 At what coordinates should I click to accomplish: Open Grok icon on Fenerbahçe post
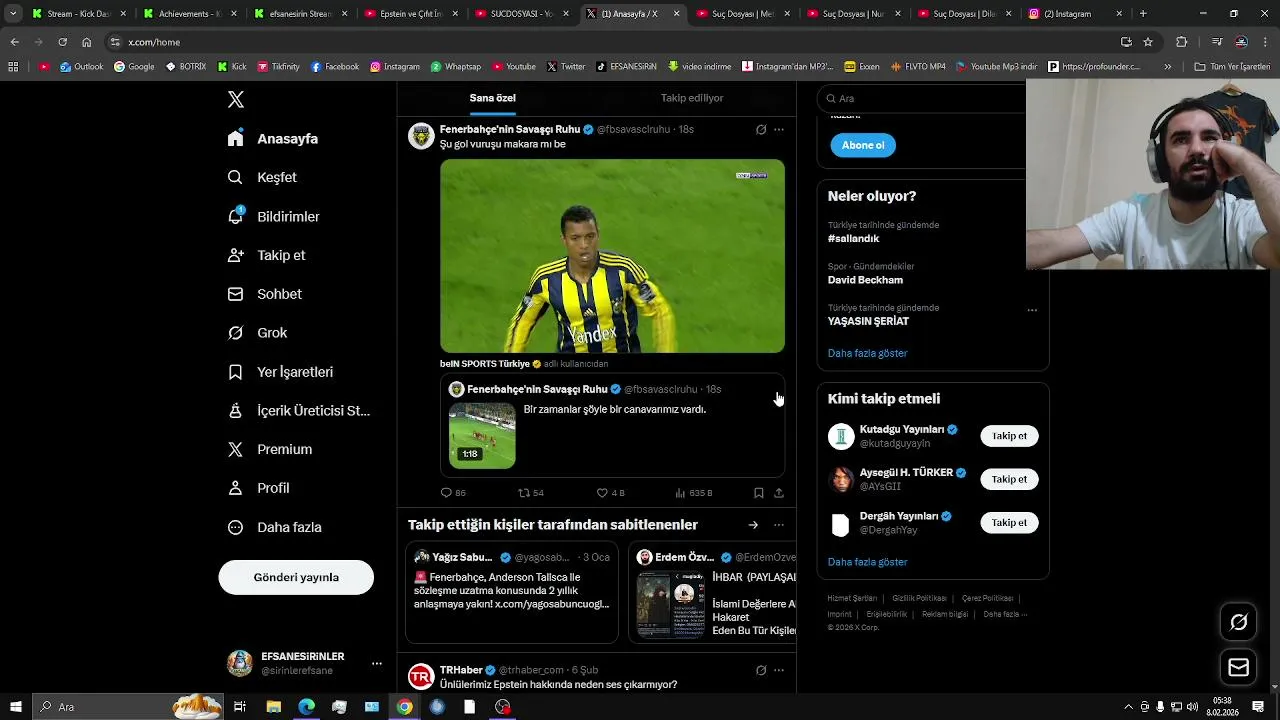[761, 130]
